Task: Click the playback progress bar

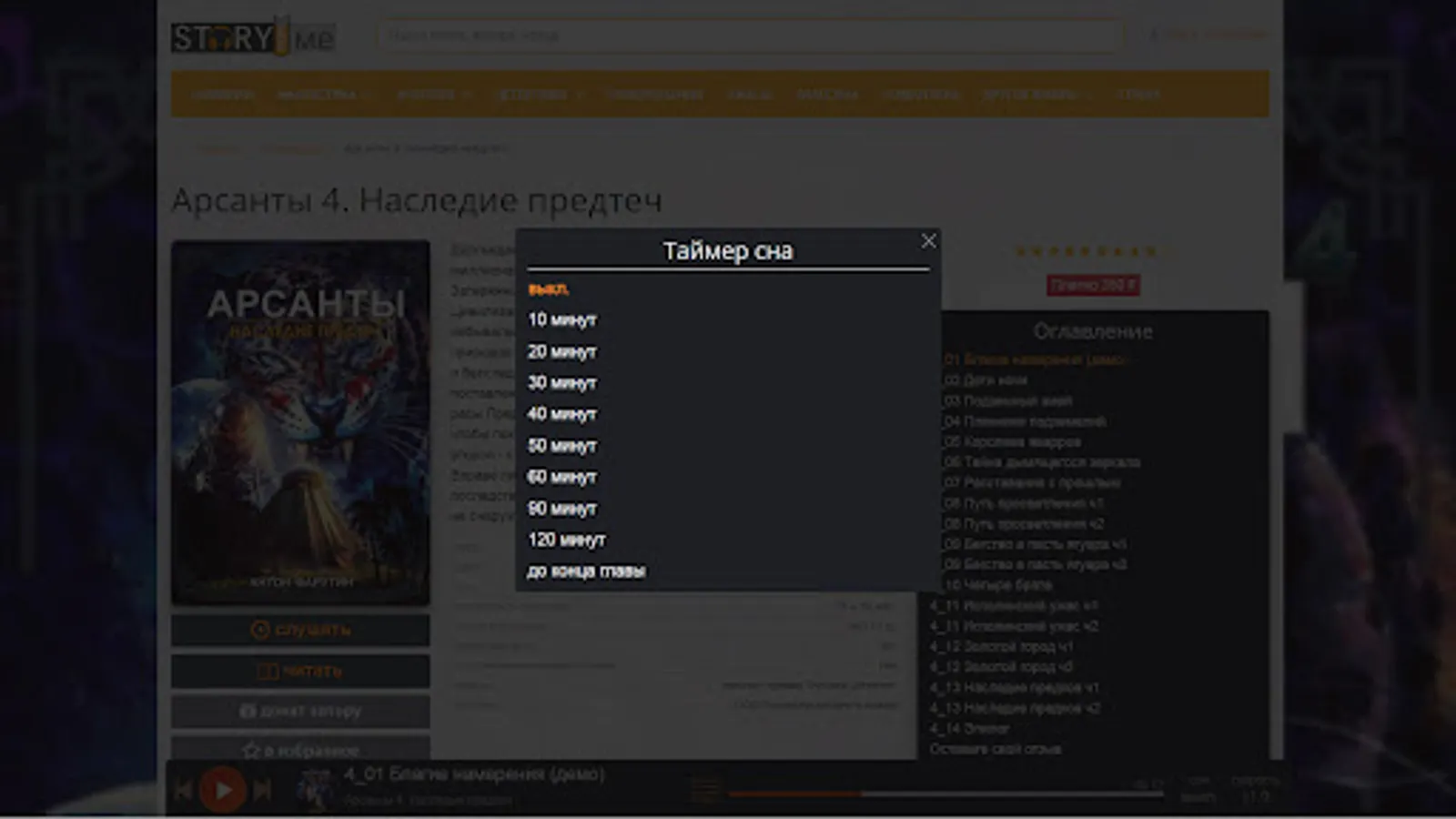Action: click(x=946, y=794)
